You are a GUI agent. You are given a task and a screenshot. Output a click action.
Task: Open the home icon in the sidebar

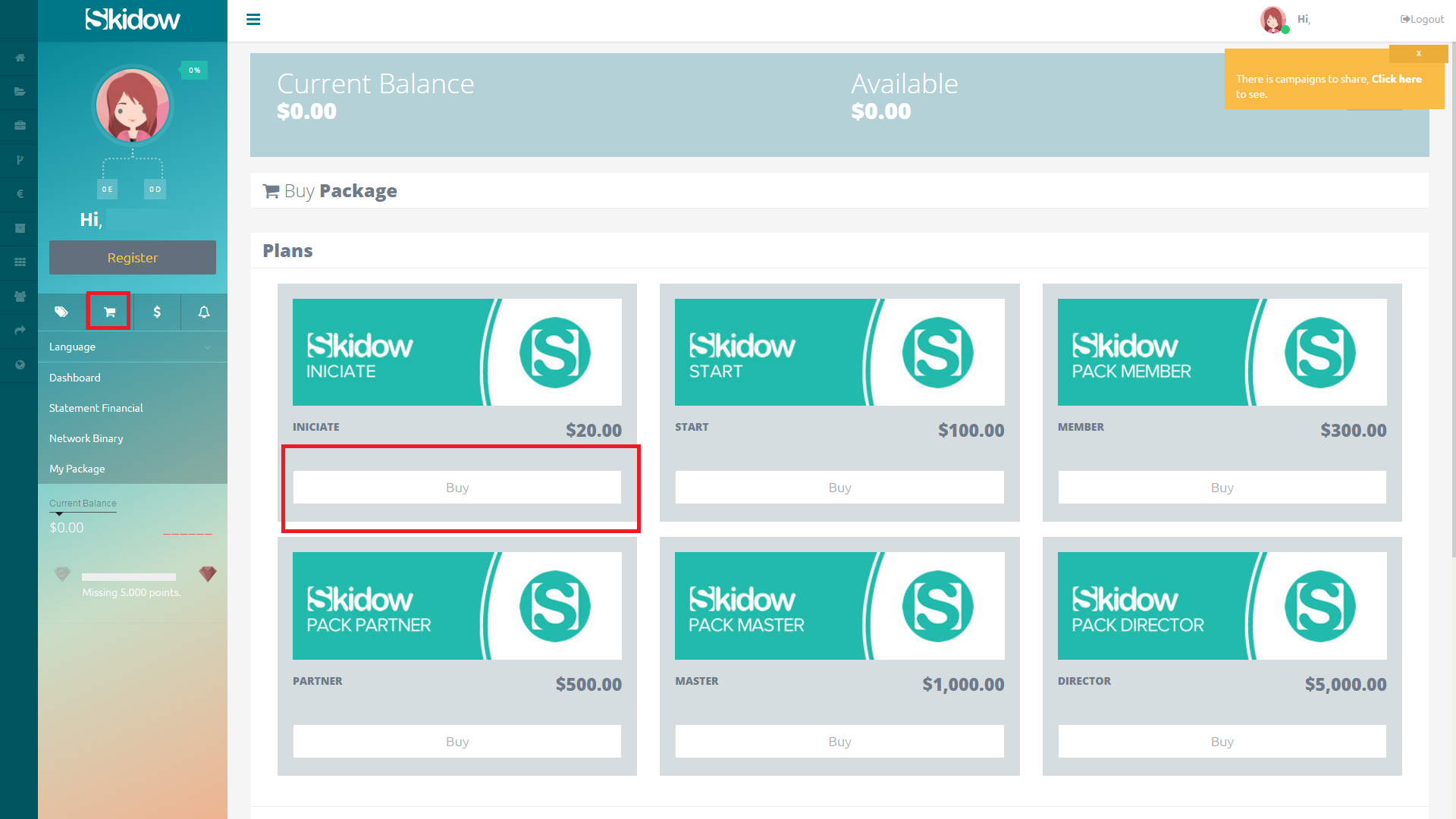pyautogui.click(x=20, y=58)
